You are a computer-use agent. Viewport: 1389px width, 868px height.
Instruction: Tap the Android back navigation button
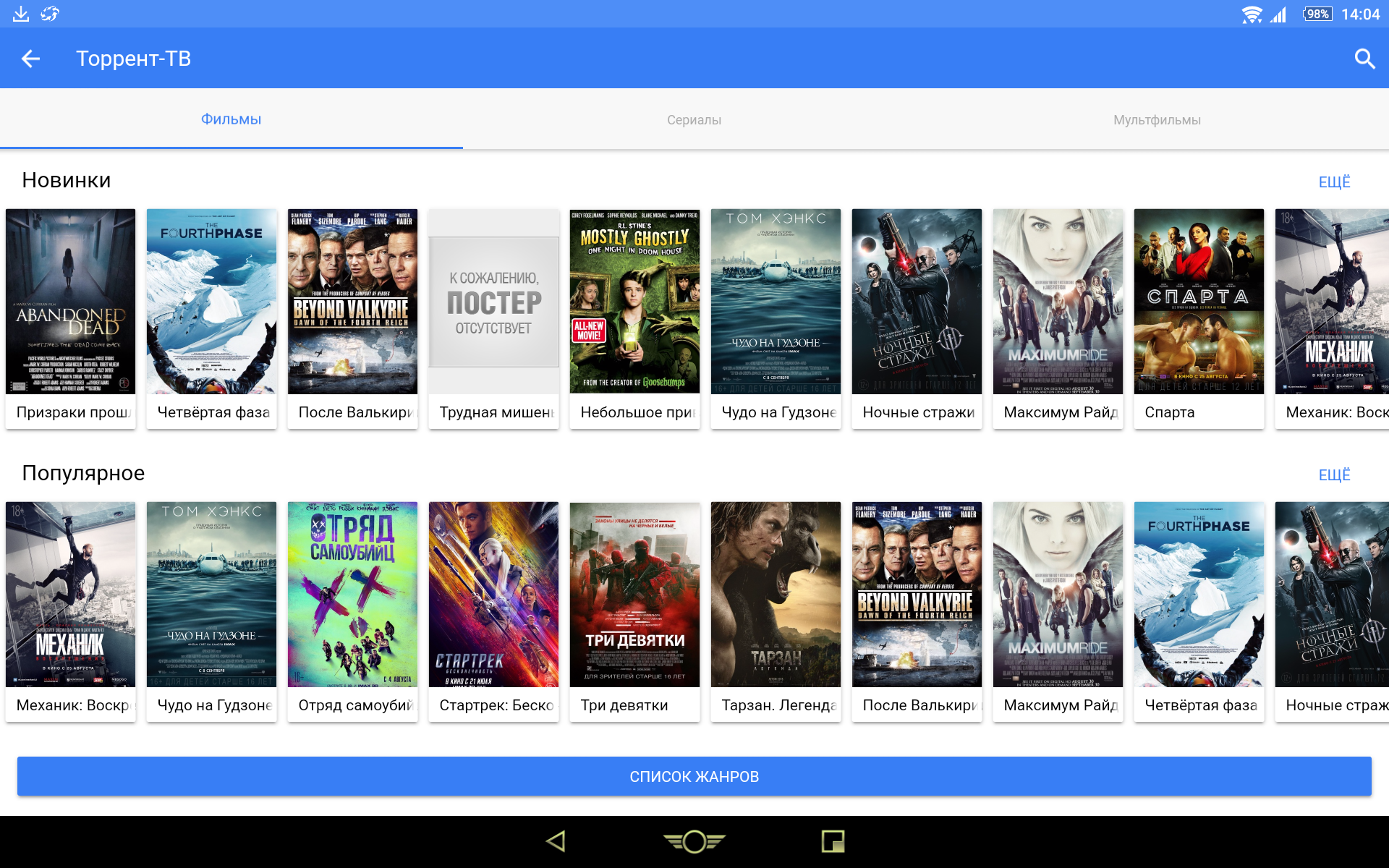click(556, 841)
